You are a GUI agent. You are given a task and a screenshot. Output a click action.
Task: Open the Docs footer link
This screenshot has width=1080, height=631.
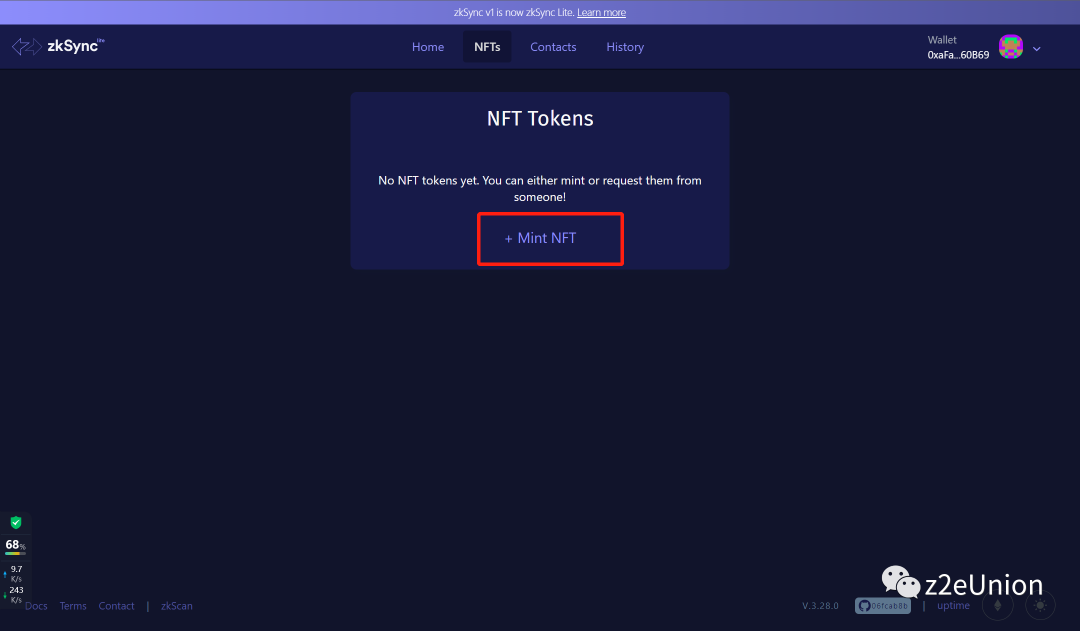36,606
